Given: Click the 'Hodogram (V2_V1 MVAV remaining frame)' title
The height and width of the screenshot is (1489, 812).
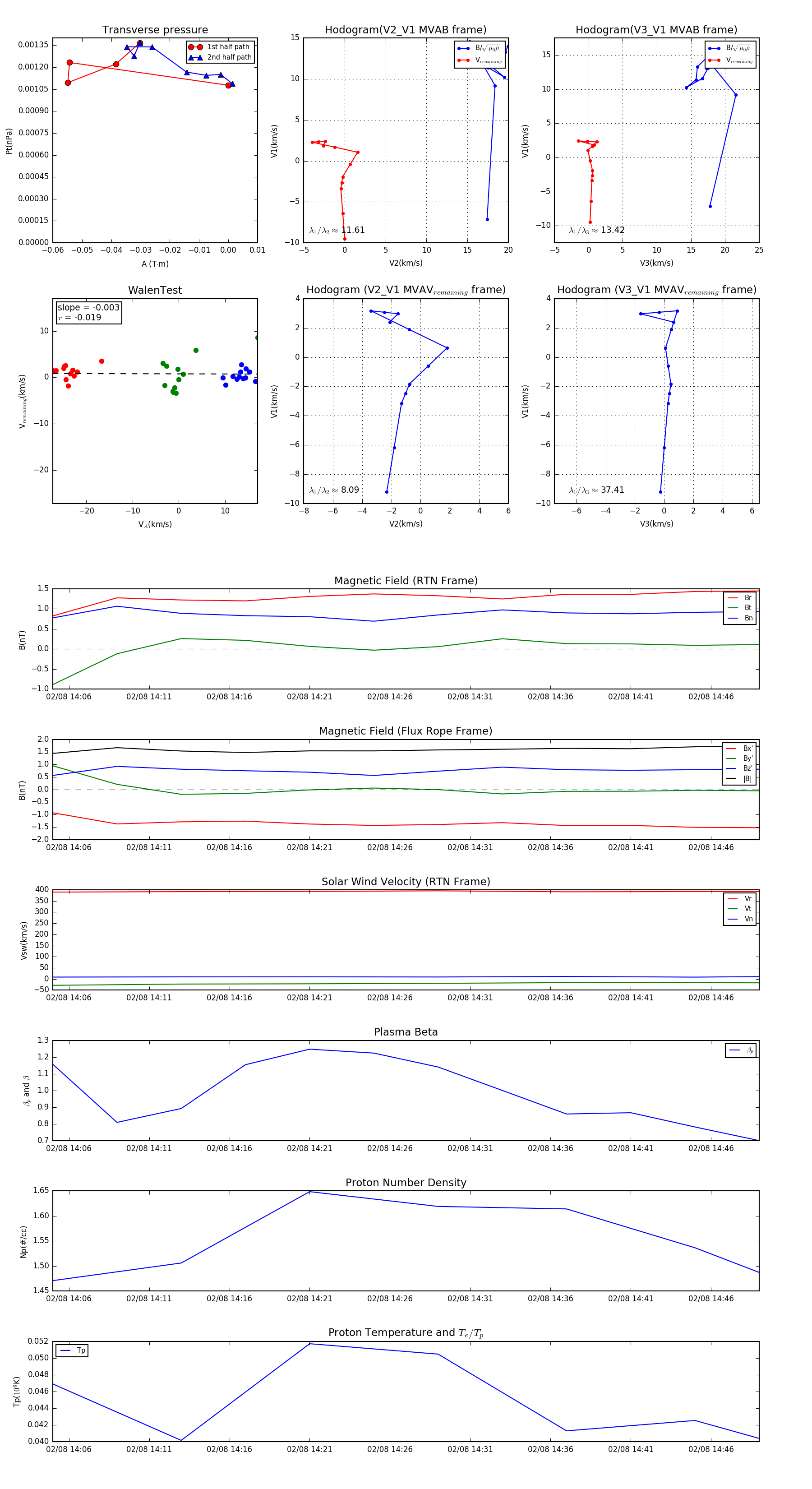Looking at the screenshot, I should [x=406, y=290].
